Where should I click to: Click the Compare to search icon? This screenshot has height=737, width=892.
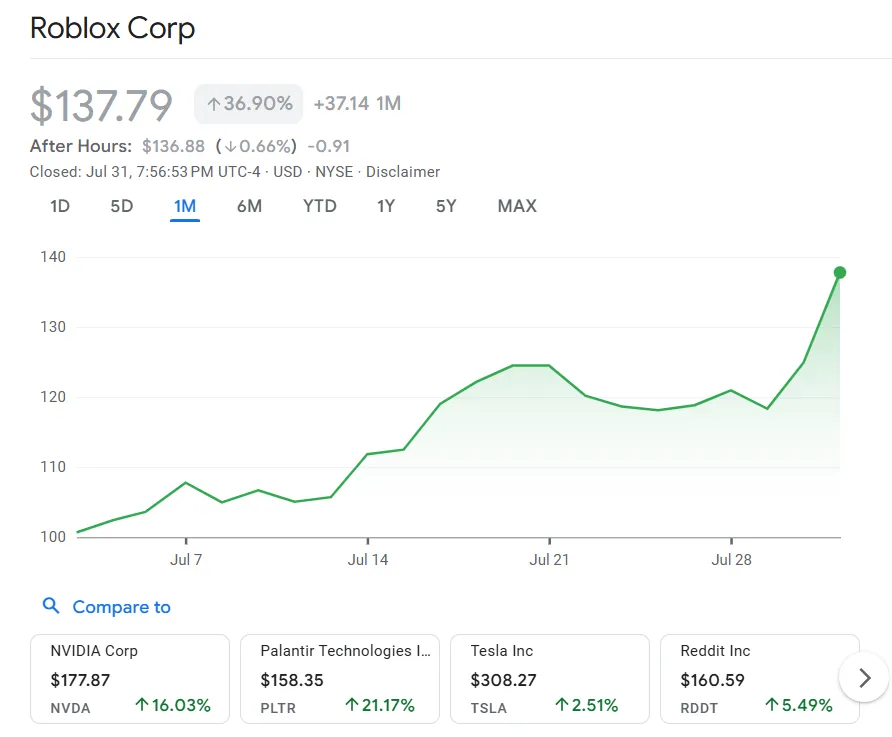51,606
